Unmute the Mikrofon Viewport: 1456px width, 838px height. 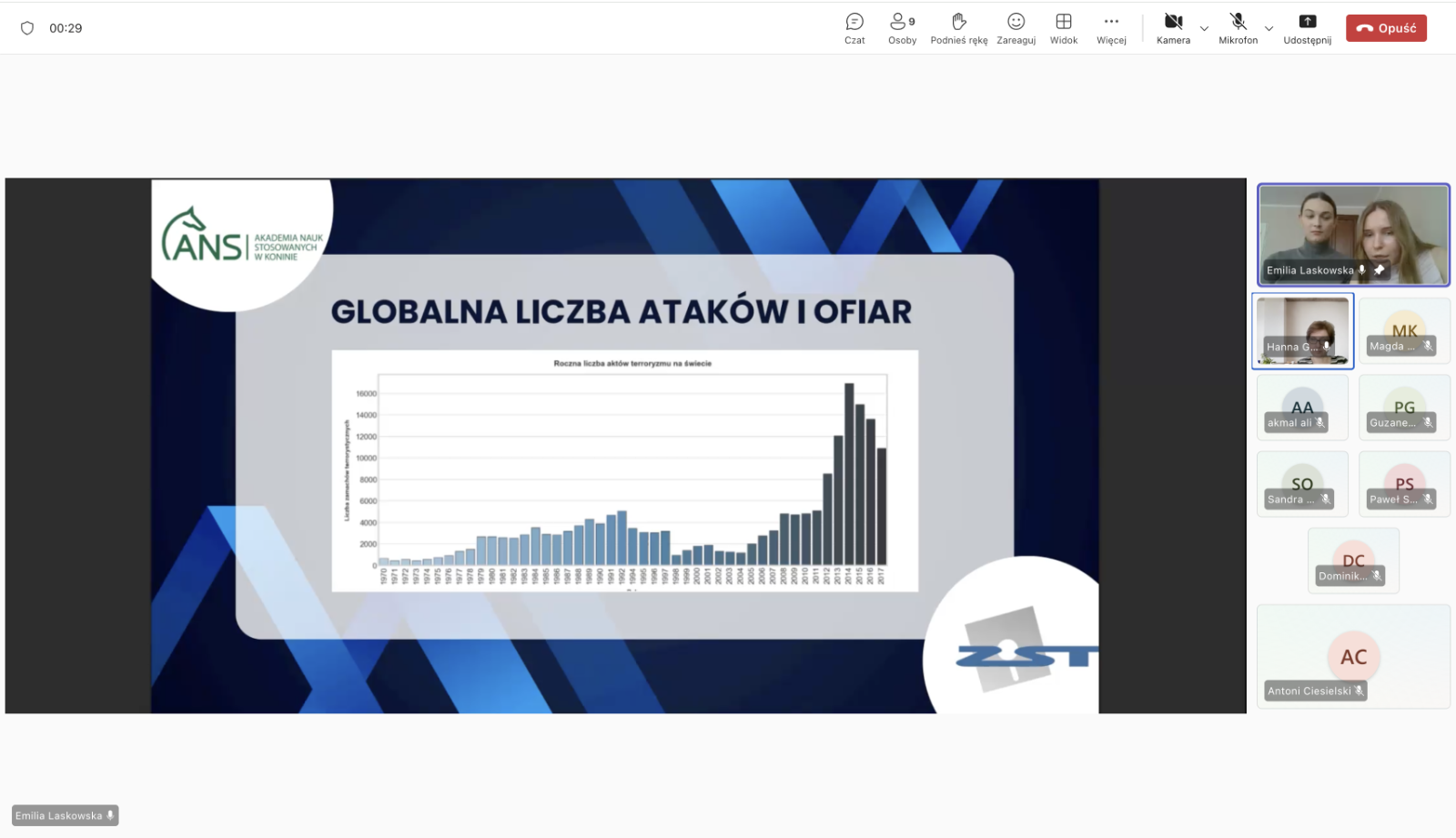click(x=1238, y=28)
